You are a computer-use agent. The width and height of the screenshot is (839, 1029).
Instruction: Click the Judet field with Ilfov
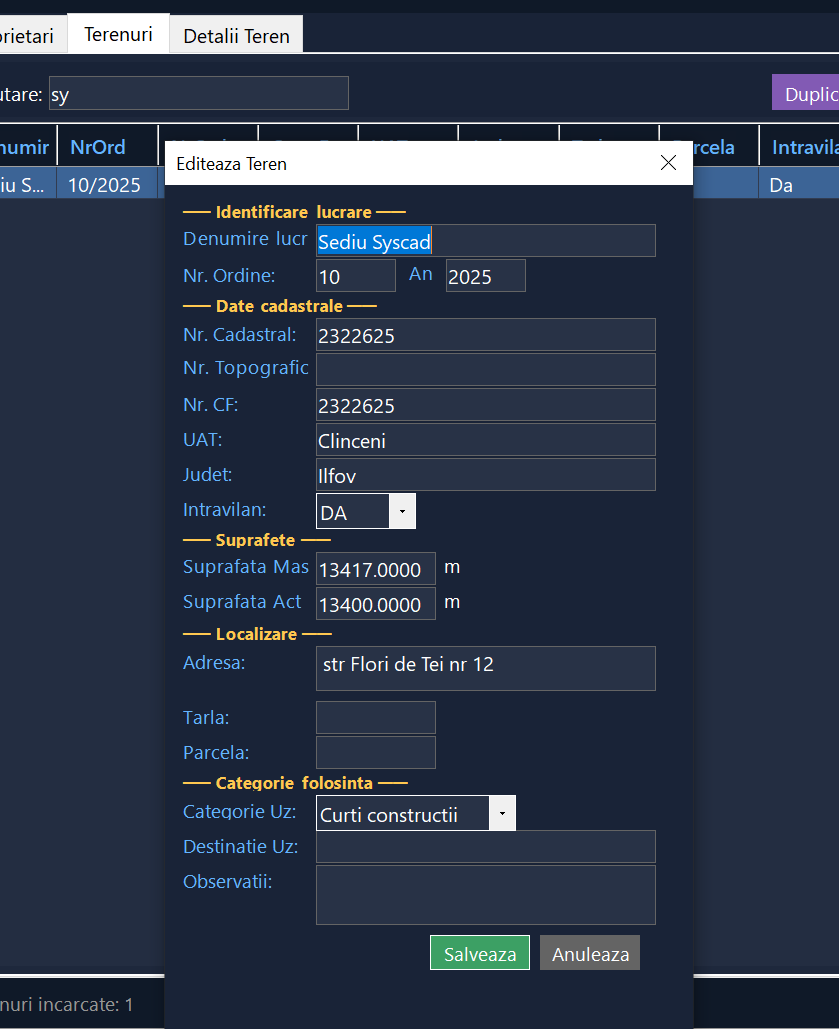(x=485, y=474)
